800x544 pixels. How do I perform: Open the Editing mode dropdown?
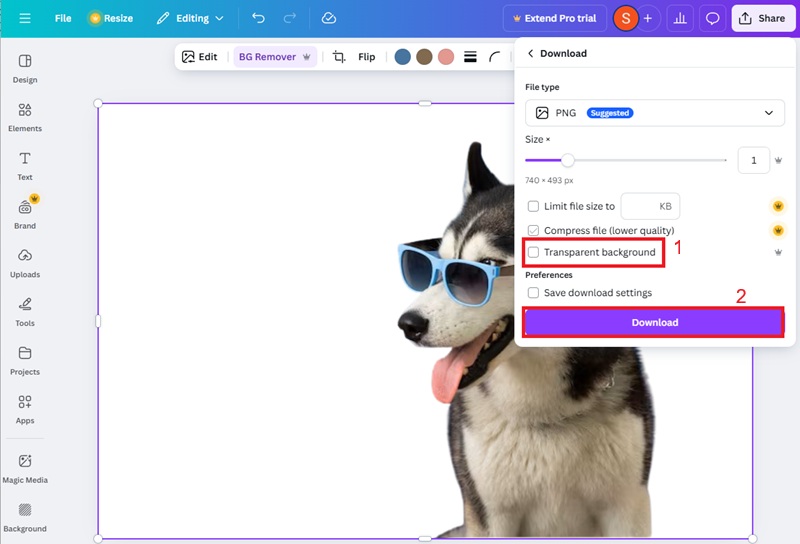click(190, 18)
